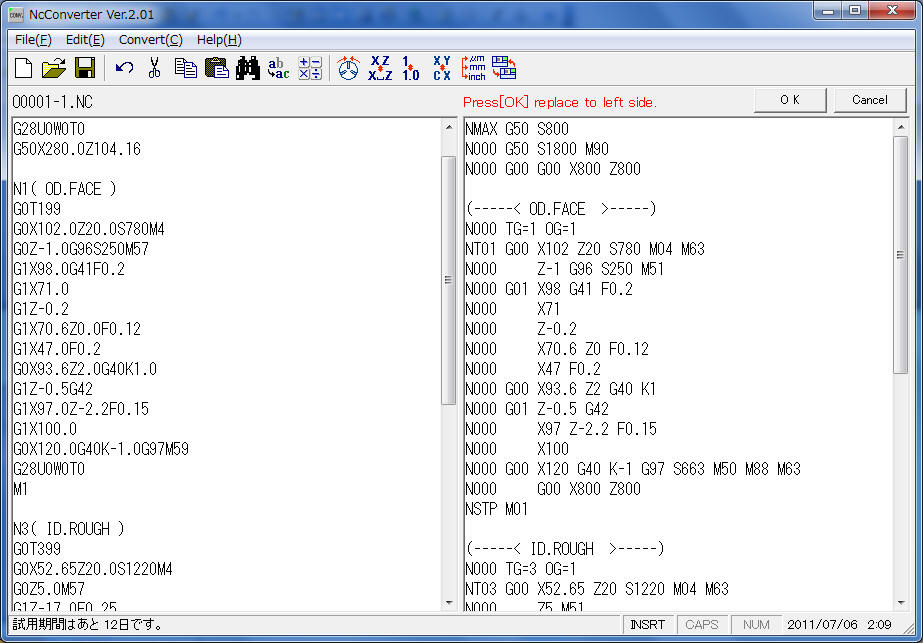This screenshot has width=923, height=643.
Task: Save file with the floppy disk icon
Action: pos(85,68)
